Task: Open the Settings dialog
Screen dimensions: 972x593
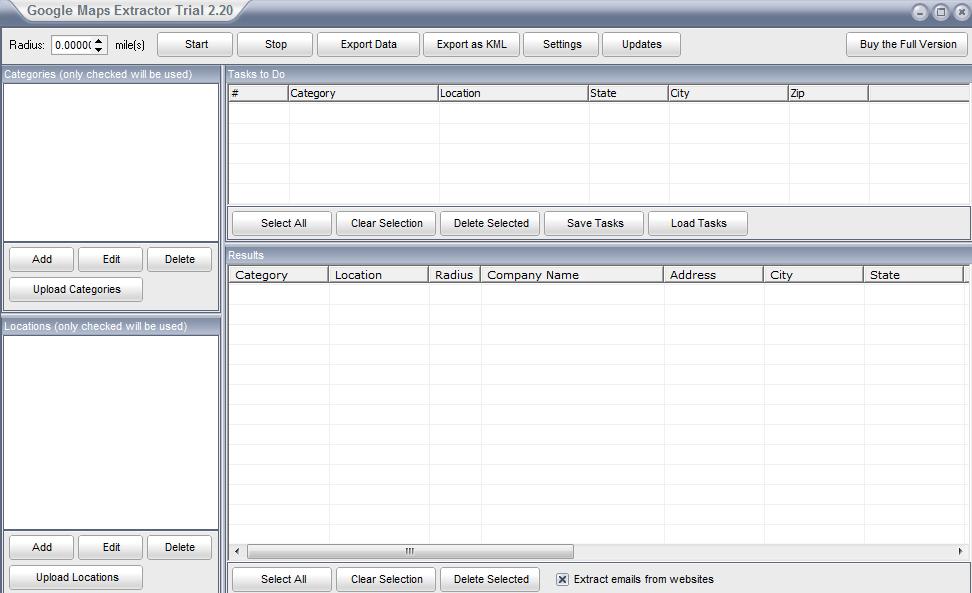Action: 561,44
